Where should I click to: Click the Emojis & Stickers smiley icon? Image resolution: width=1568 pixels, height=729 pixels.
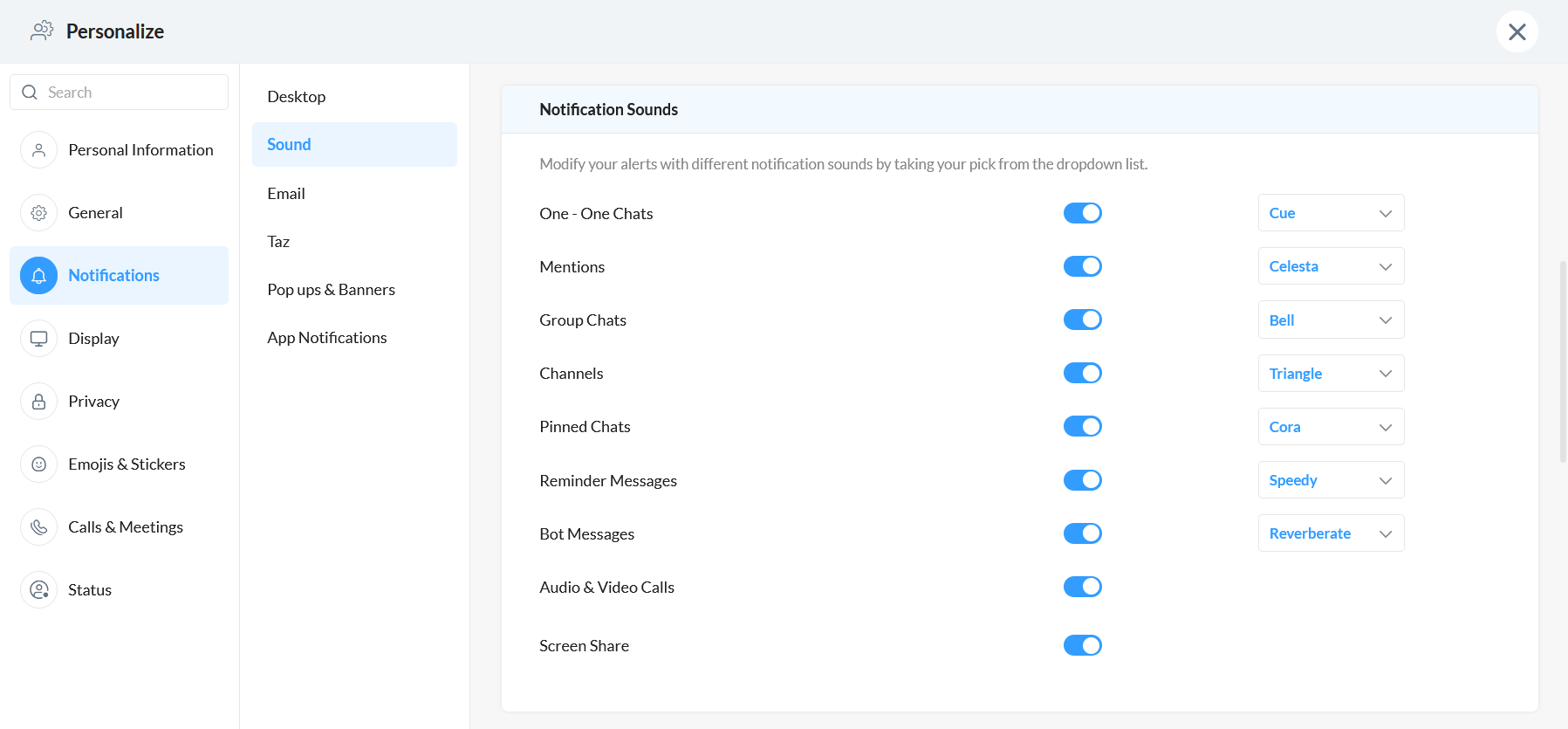[38, 464]
